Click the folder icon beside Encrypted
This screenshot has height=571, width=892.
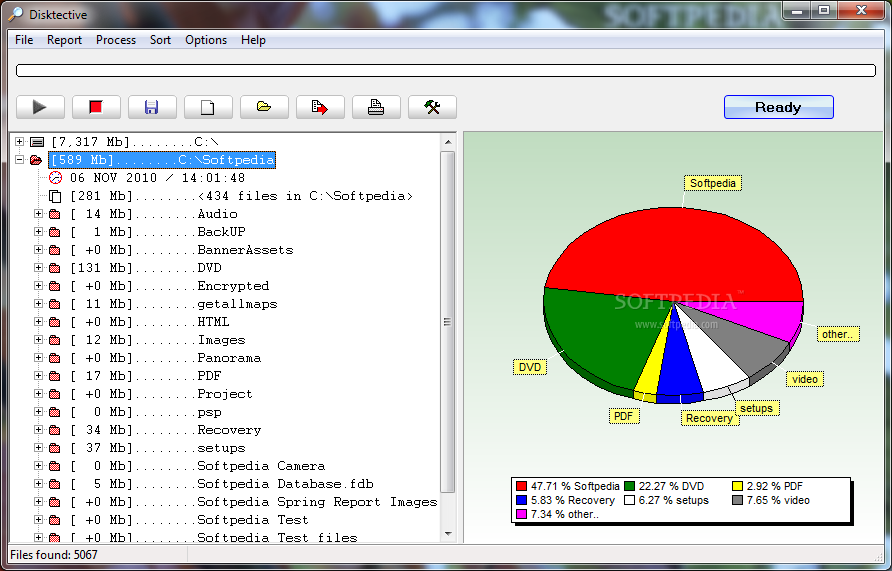(55, 286)
